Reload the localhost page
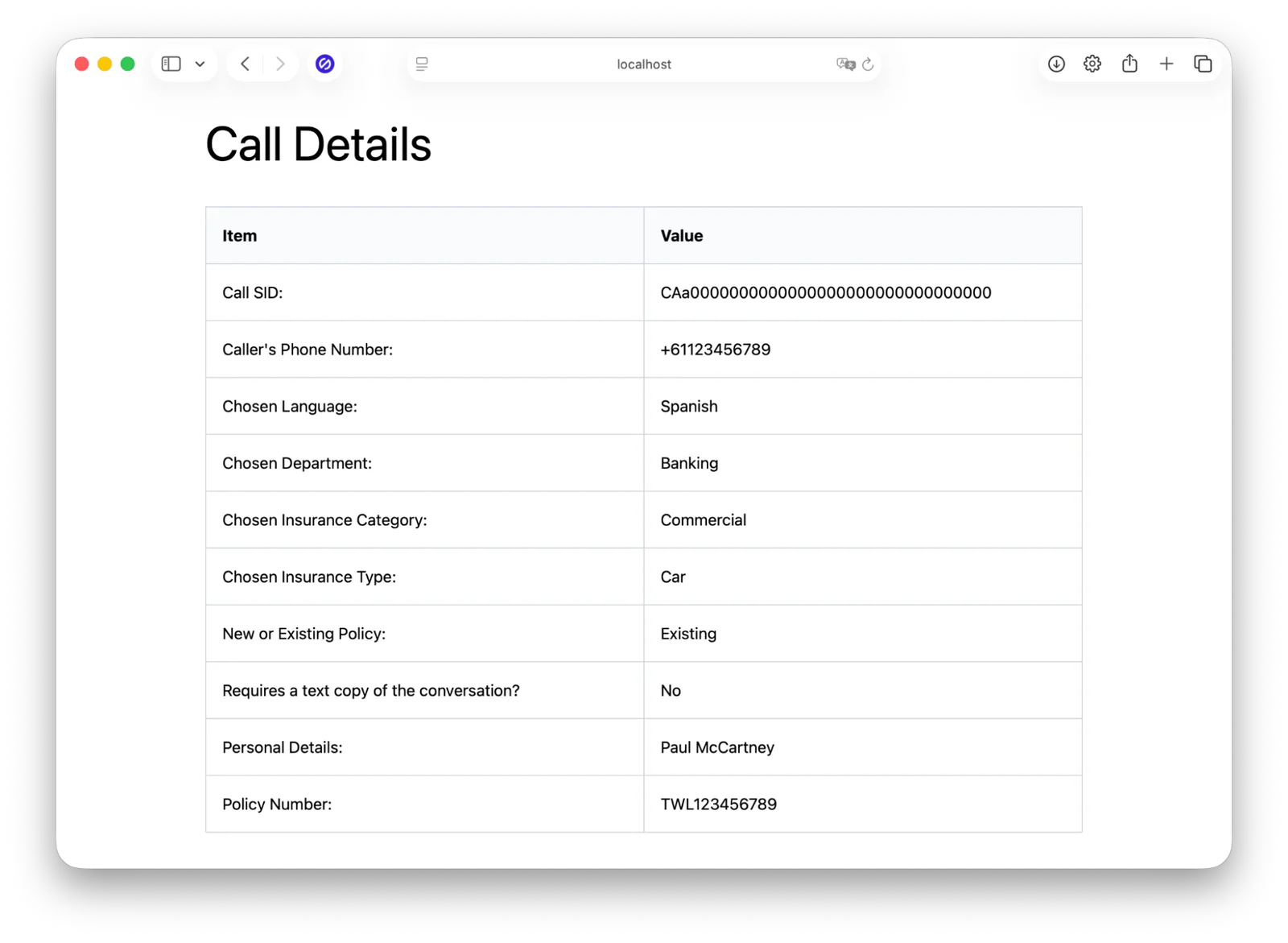Viewport: 1288px width, 943px height. point(868,64)
